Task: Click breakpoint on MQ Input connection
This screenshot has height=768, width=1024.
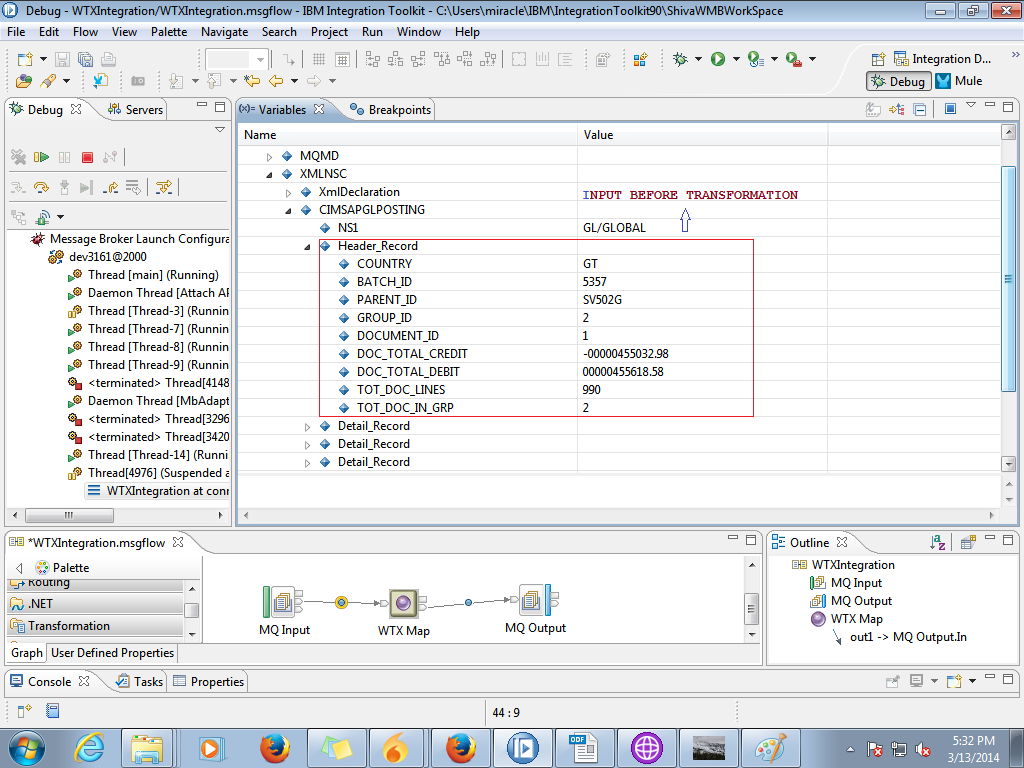Action: click(x=341, y=603)
